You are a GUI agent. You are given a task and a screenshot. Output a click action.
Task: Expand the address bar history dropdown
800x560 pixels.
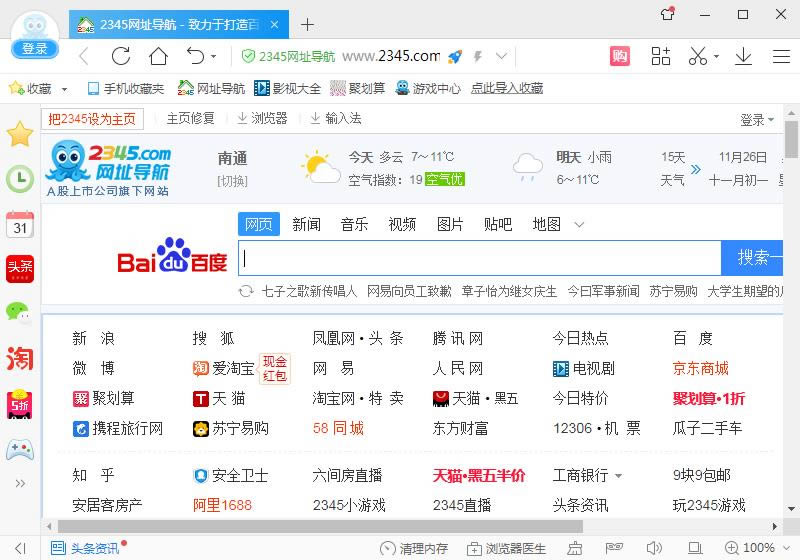(x=502, y=56)
